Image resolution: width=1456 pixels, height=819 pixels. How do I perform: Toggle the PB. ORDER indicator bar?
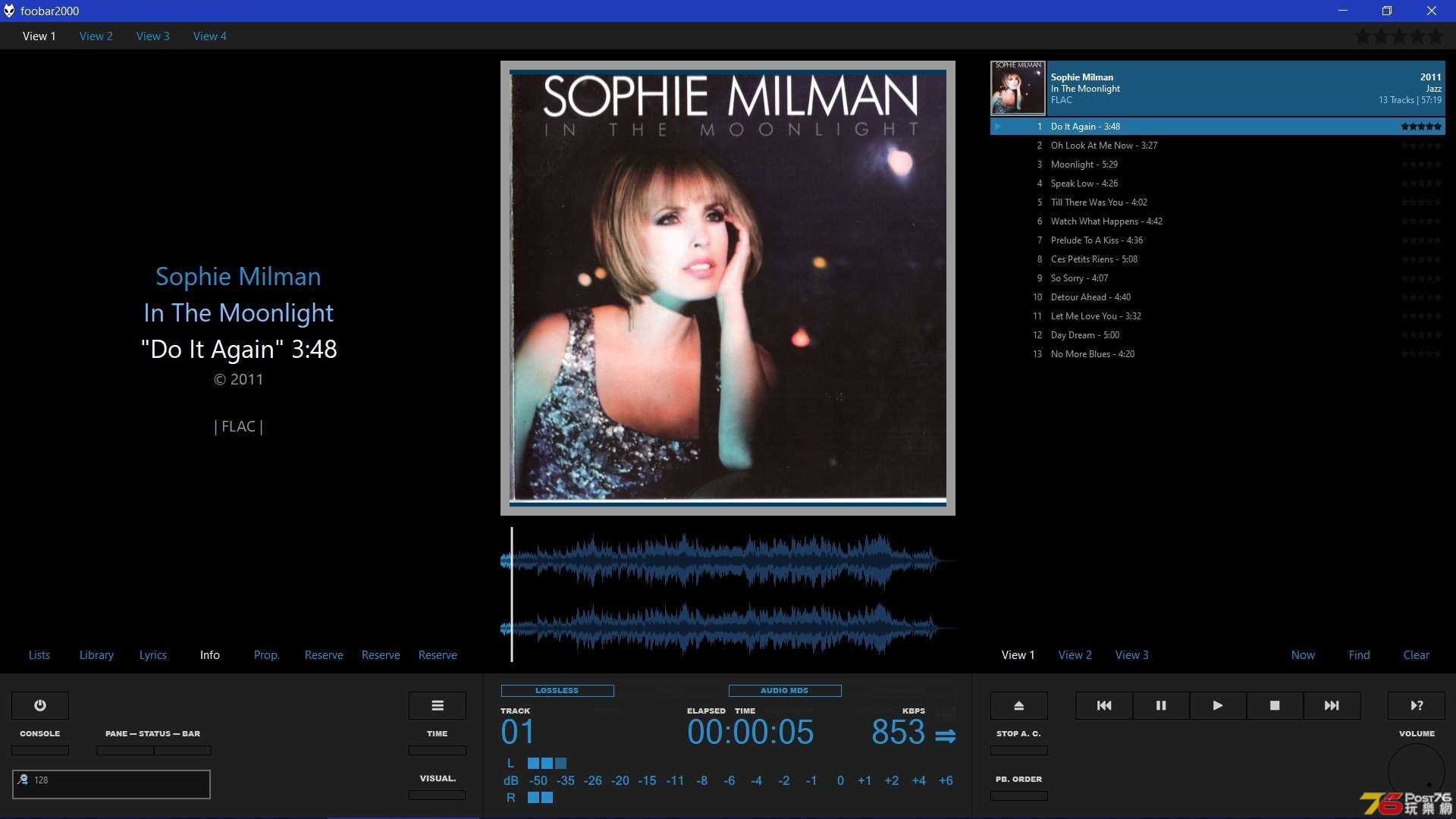[x=1019, y=795]
